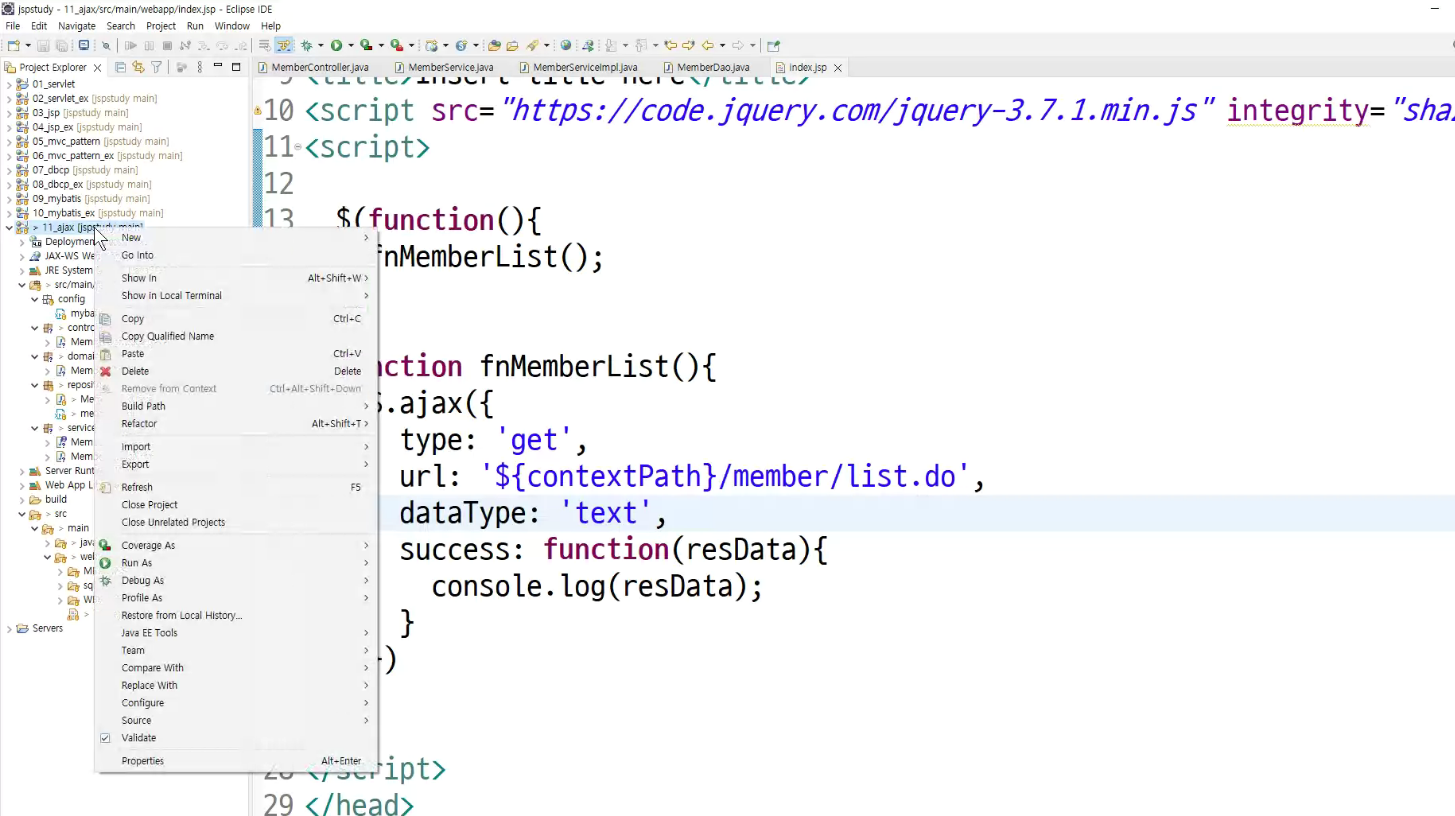Choose Copy Qualified Name in context menu

click(x=236, y=336)
